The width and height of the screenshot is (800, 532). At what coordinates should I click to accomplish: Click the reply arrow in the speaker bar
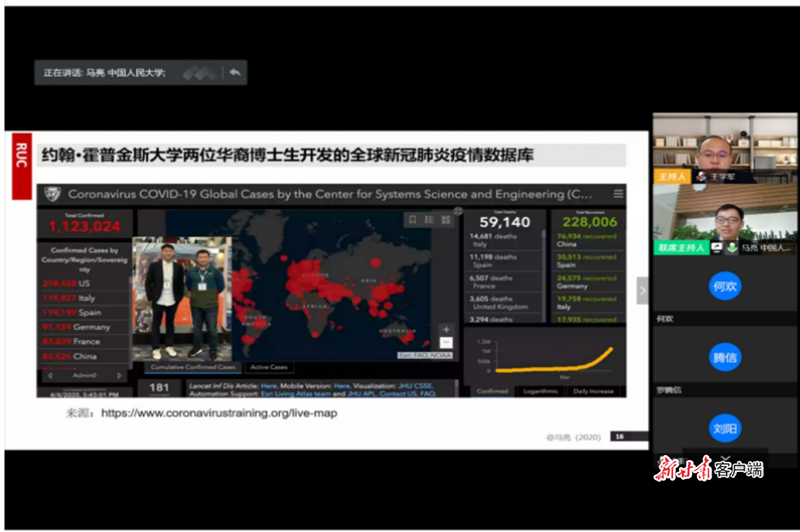[x=234, y=73]
